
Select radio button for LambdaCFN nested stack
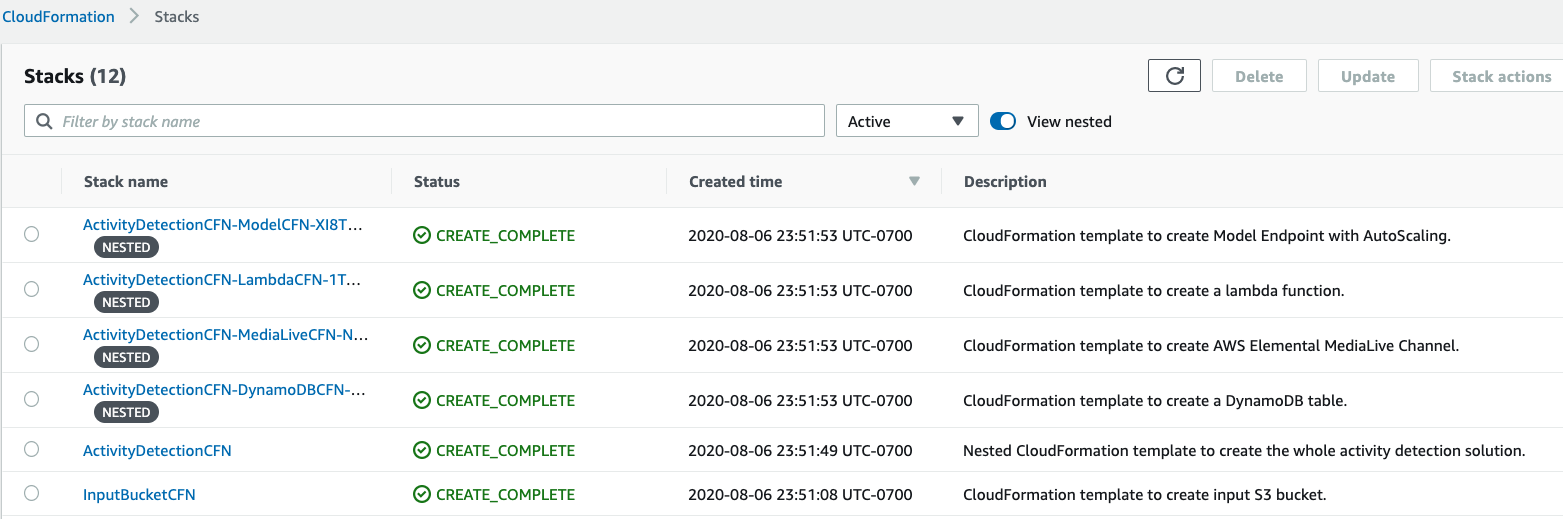(31, 289)
